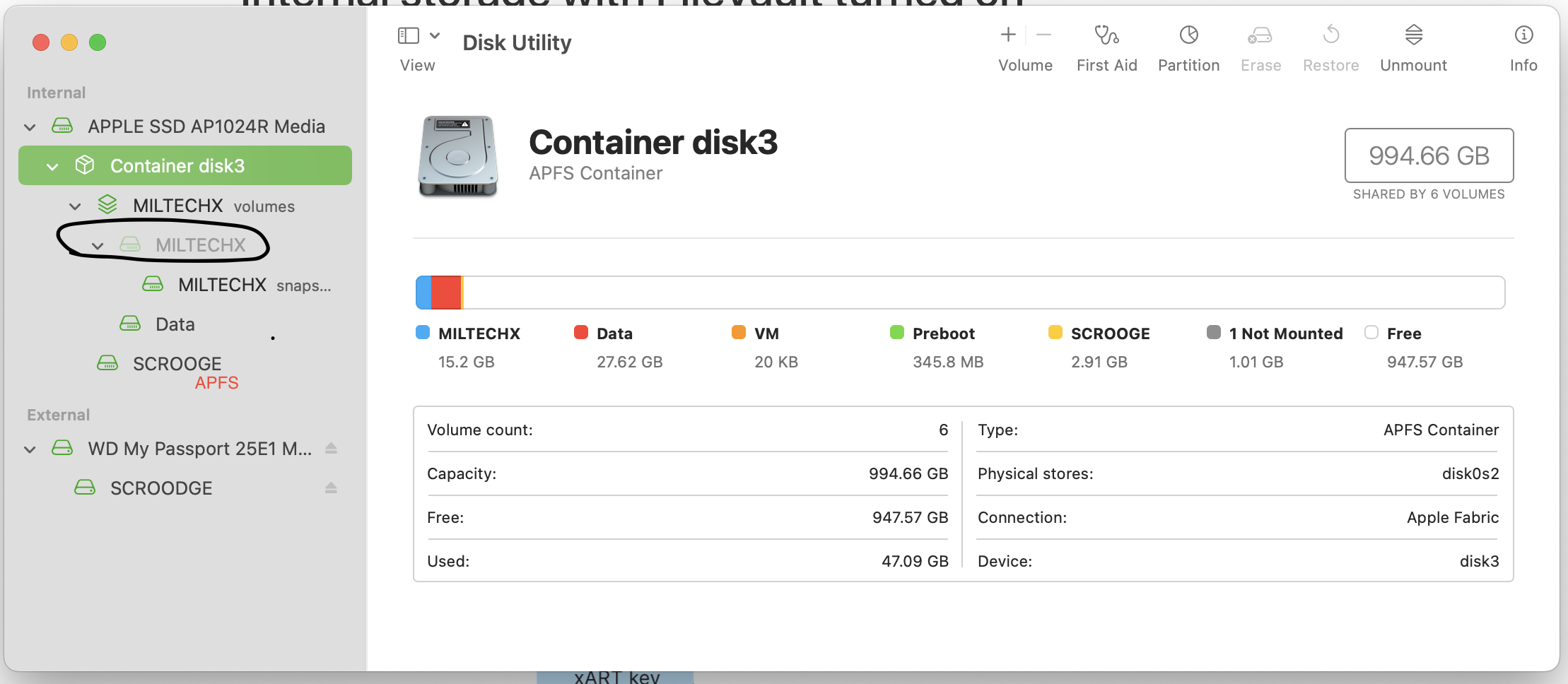Eject the SCROODGE external volume

331,488
